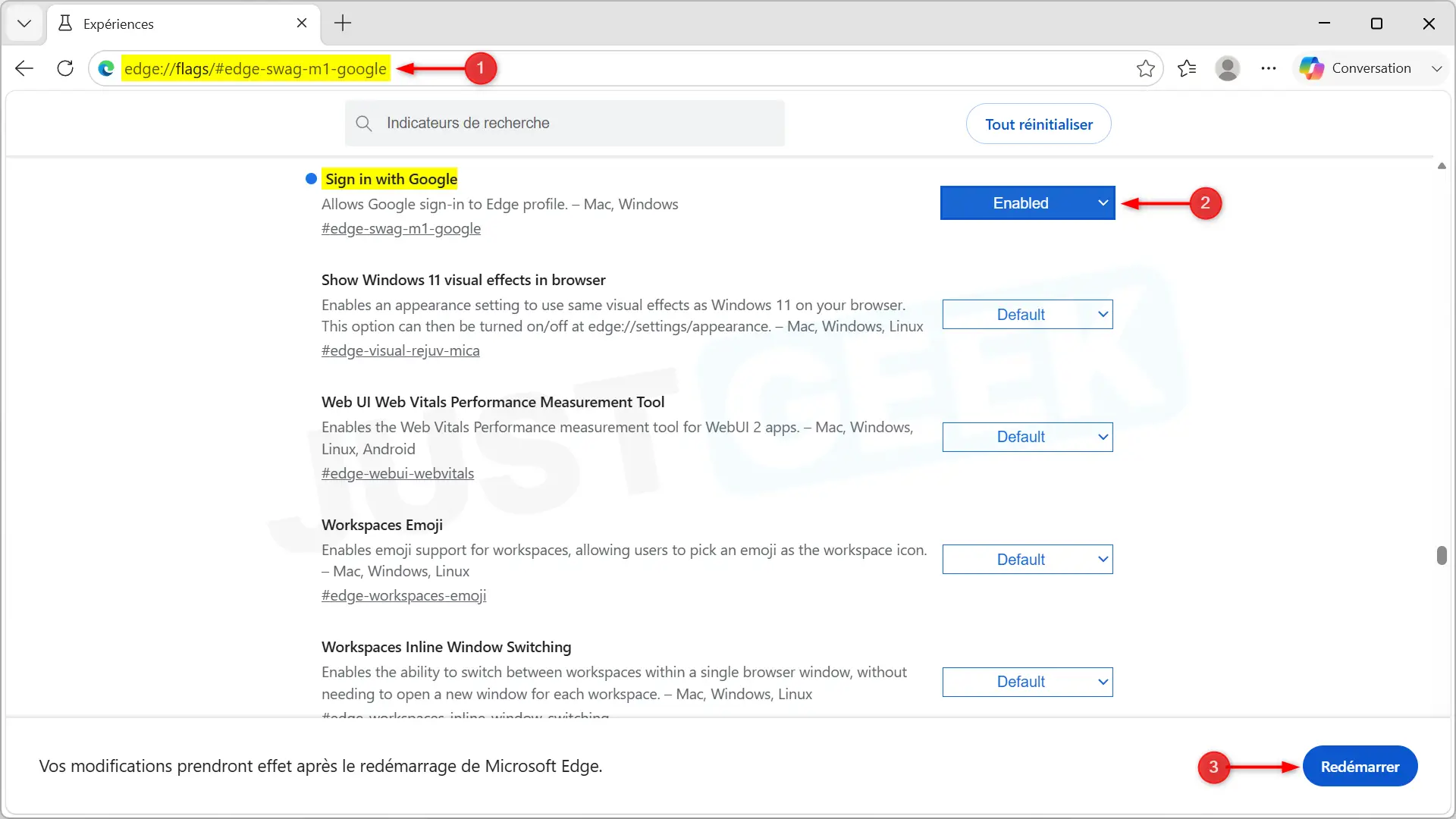Click Workspaces Inline Window Switching heading
The height and width of the screenshot is (819, 1456).
(447, 647)
